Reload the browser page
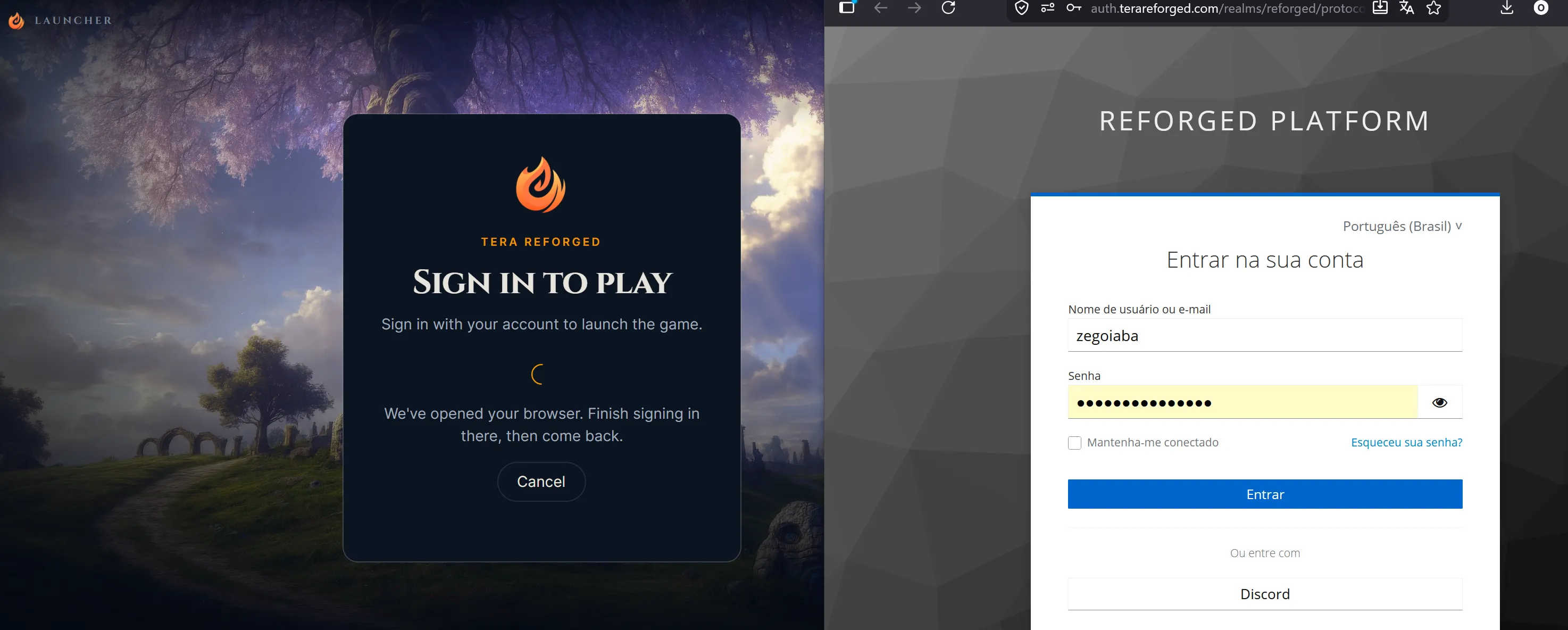Viewport: 1568px width, 630px height. tap(948, 7)
